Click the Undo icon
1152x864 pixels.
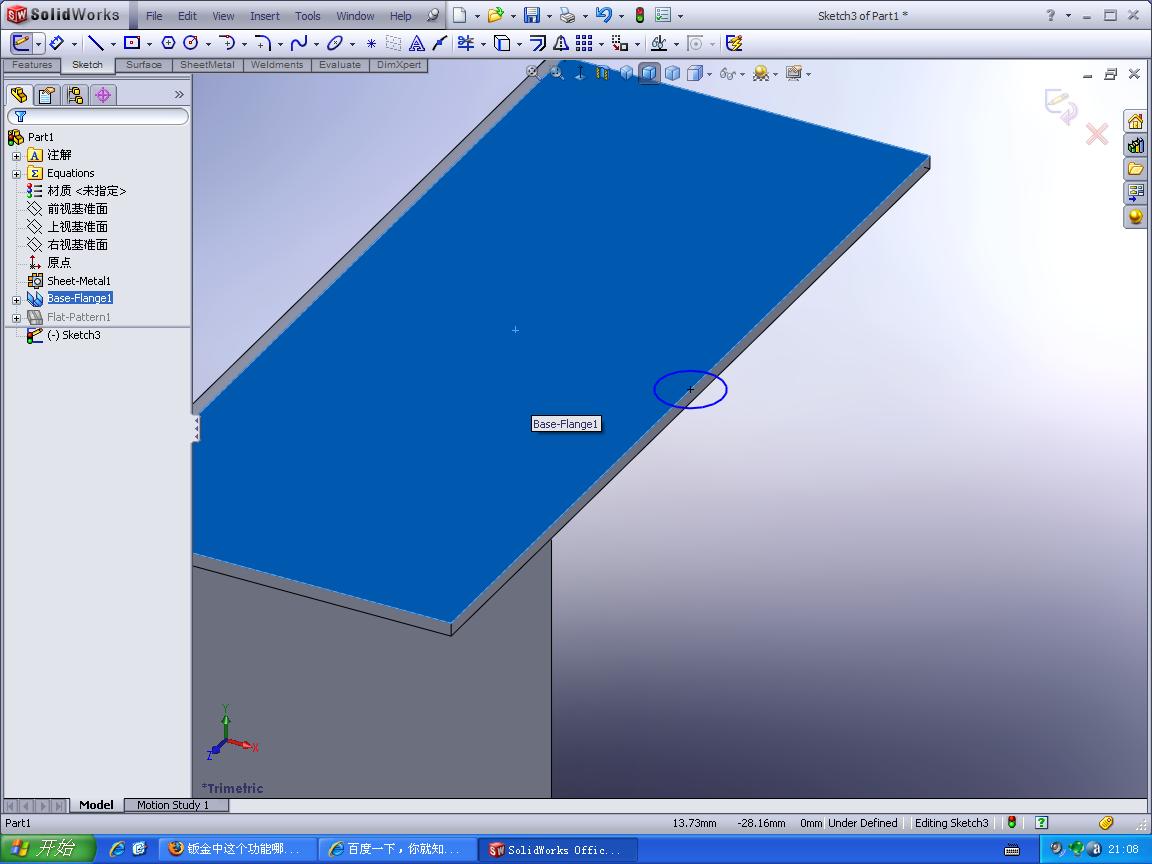pyautogui.click(x=603, y=15)
